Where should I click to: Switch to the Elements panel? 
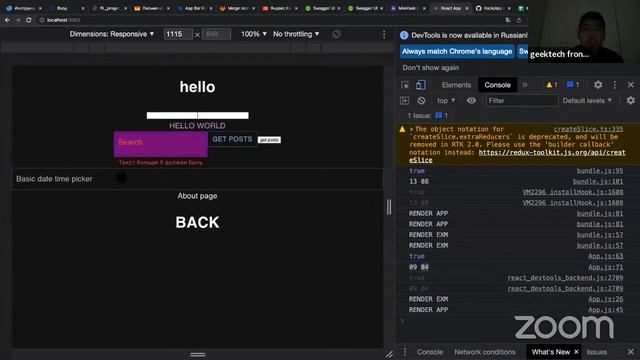[x=456, y=85]
